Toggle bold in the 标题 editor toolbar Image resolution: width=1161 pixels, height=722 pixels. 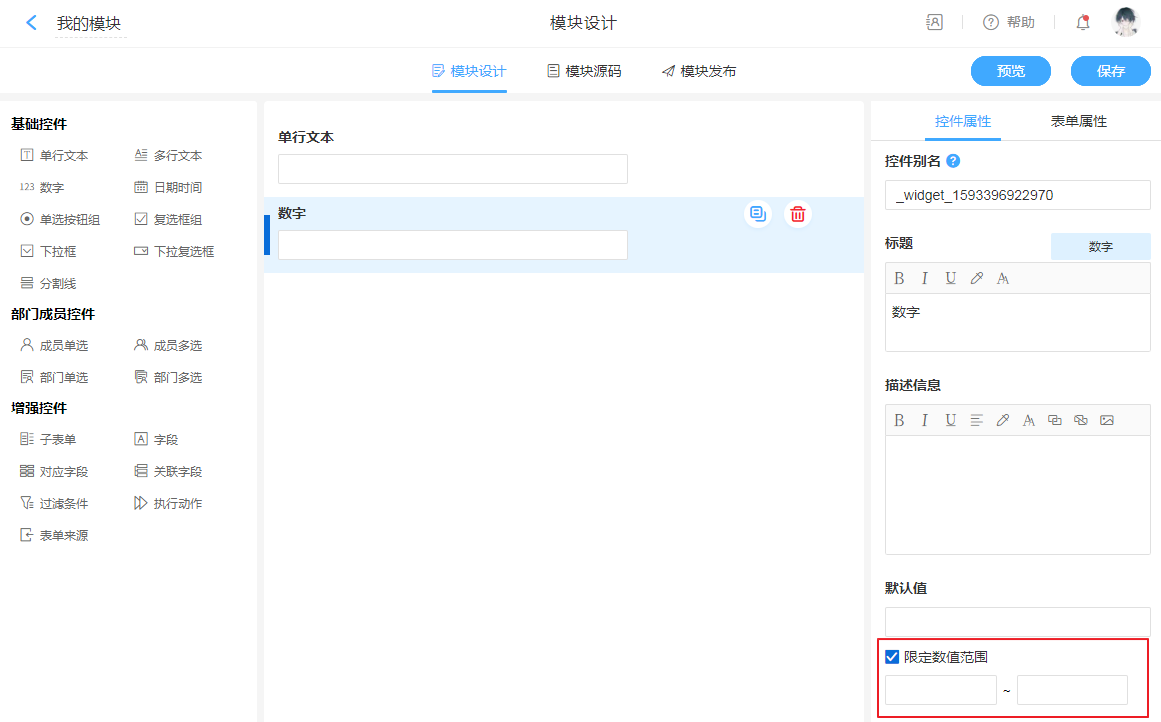click(899, 278)
